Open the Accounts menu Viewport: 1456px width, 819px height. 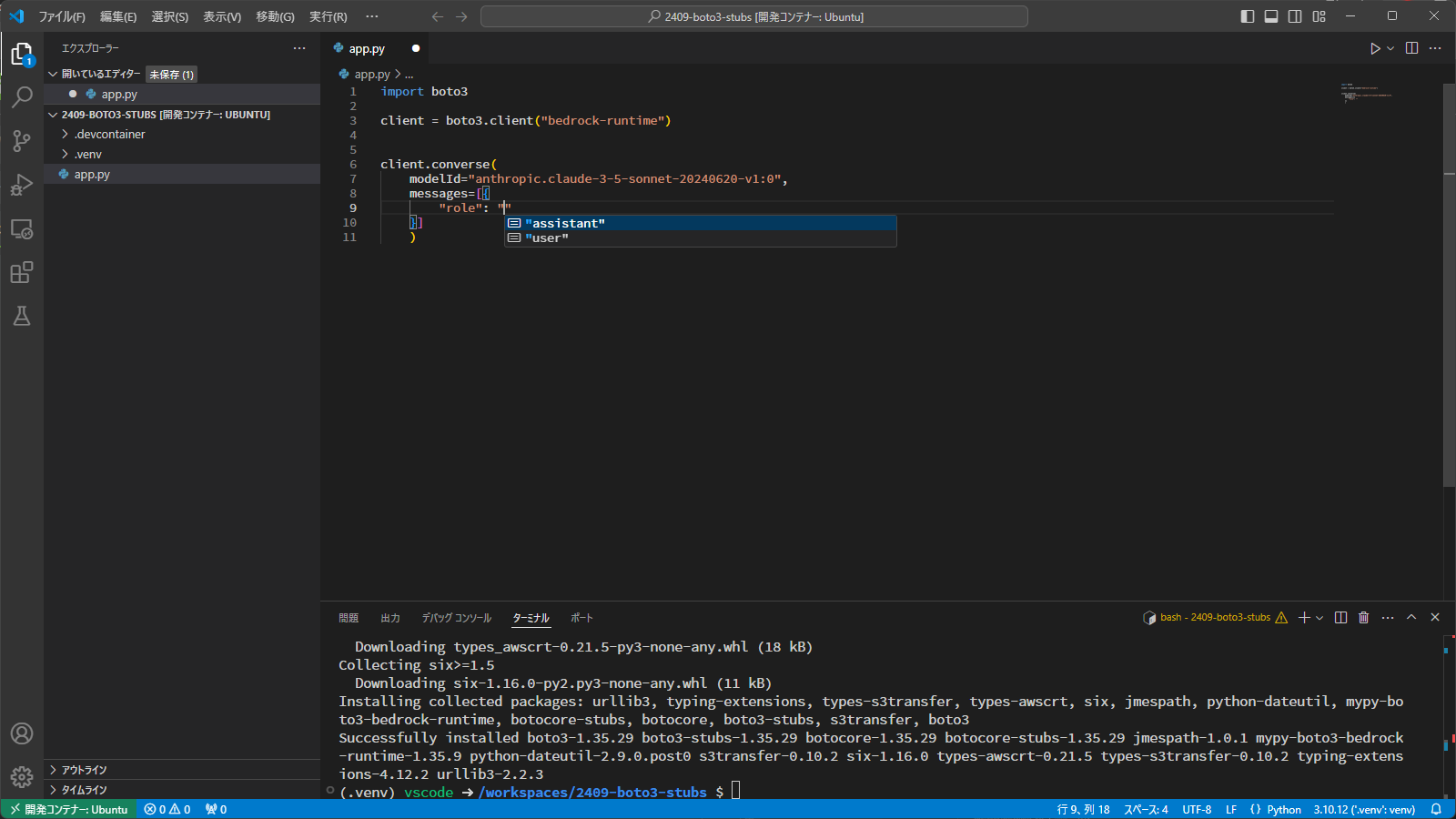click(x=22, y=733)
